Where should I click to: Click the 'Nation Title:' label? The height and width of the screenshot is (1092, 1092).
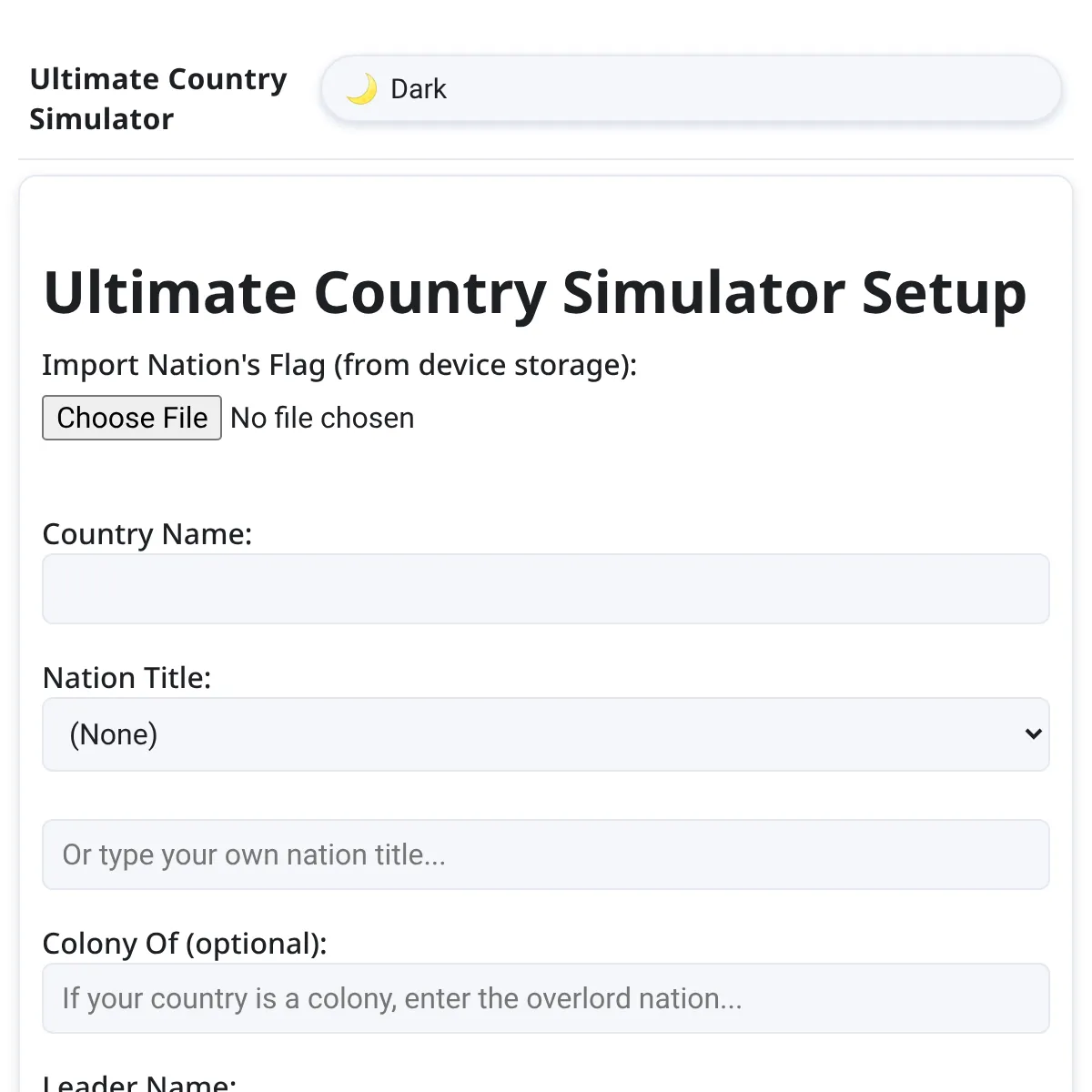pyautogui.click(x=126, y=678)
